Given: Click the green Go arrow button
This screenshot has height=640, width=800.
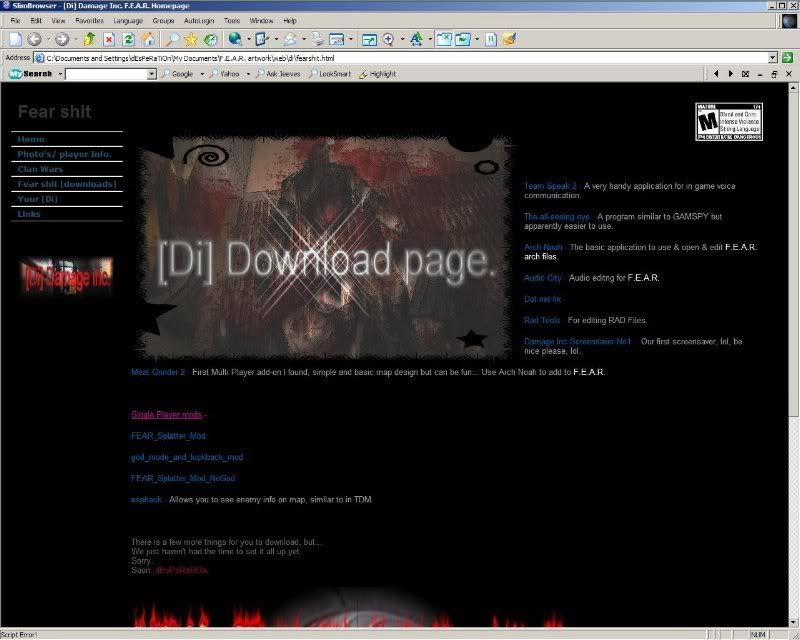Looking at the screenshot, I should coord(787,58).
